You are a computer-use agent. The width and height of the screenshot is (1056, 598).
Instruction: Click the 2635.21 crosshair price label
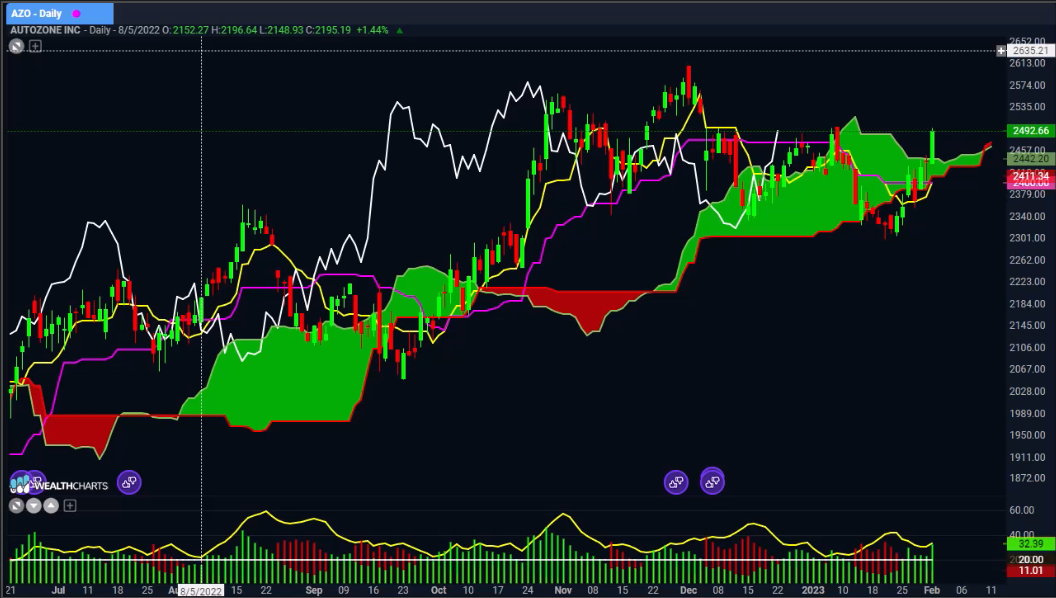click(x=1030, y=51)
